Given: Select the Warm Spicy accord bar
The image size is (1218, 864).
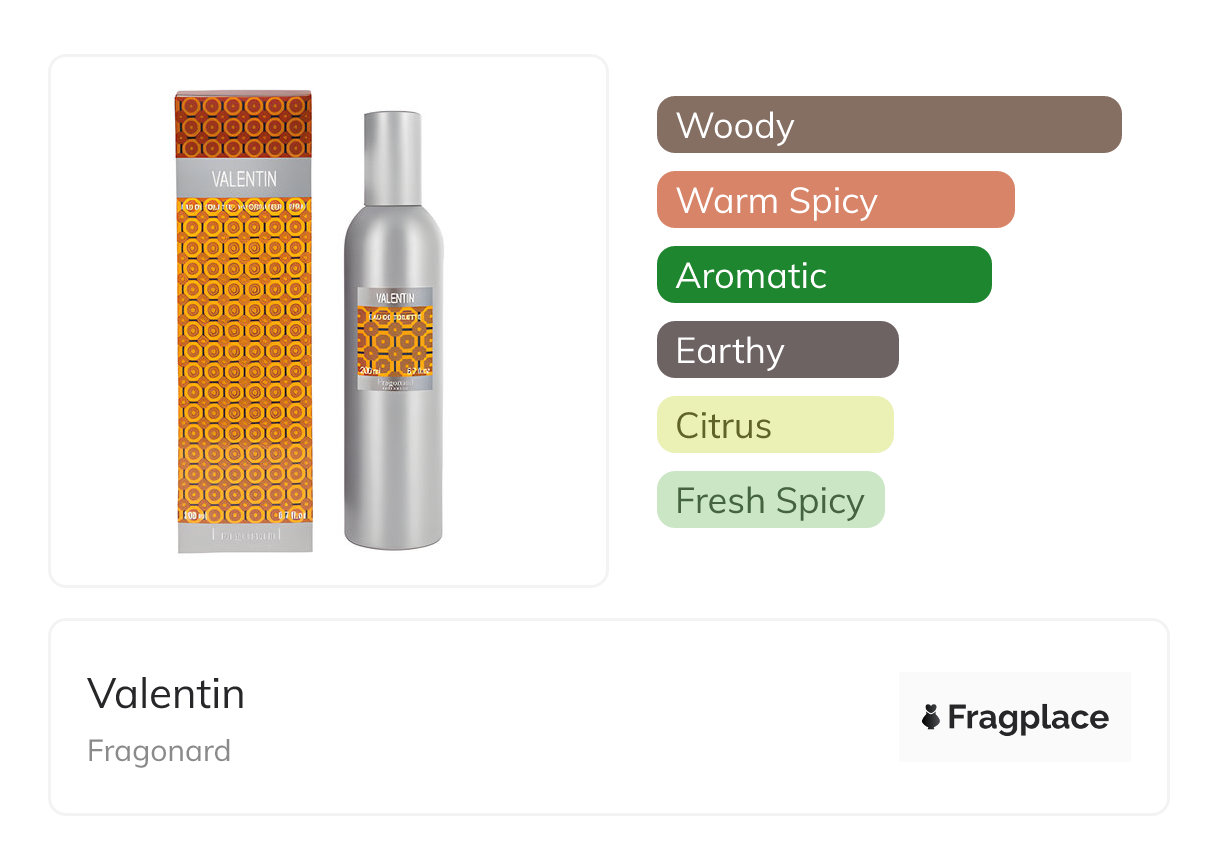Looking at the screenshot, I should 835,200.
